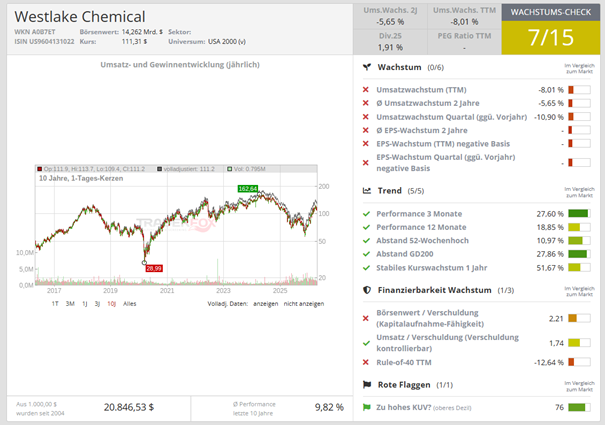Click red X next to Ø Umsatzwachstum 2 Jahre

[366, 103]
